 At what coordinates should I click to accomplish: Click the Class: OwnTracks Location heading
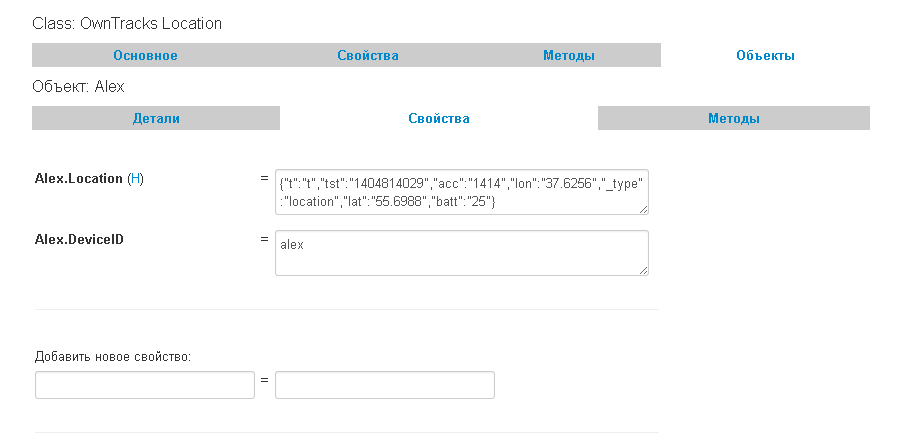[x=127, y=23]
